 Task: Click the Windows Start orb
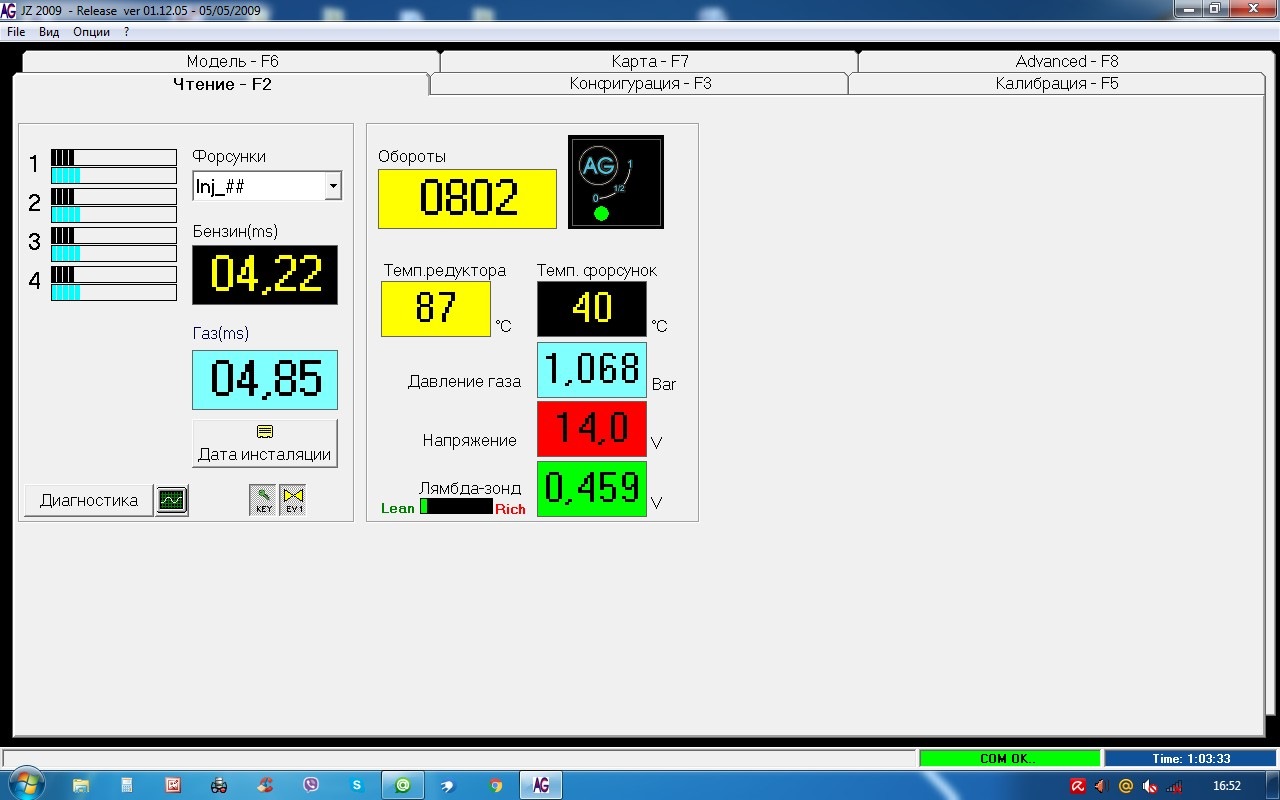tap(27, 783)
